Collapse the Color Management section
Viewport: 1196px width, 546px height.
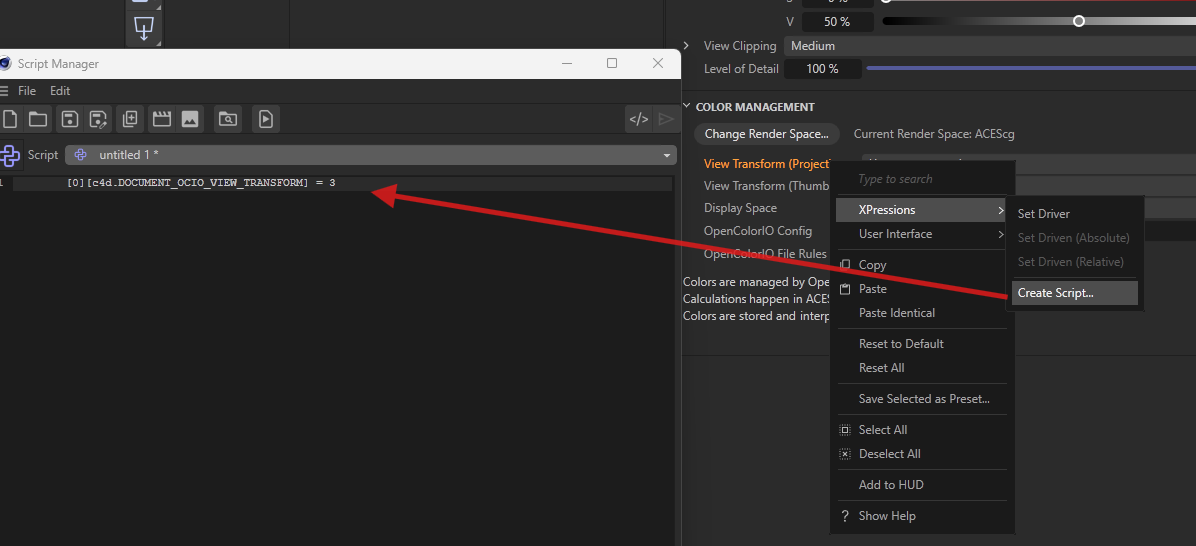coord(687,107)
